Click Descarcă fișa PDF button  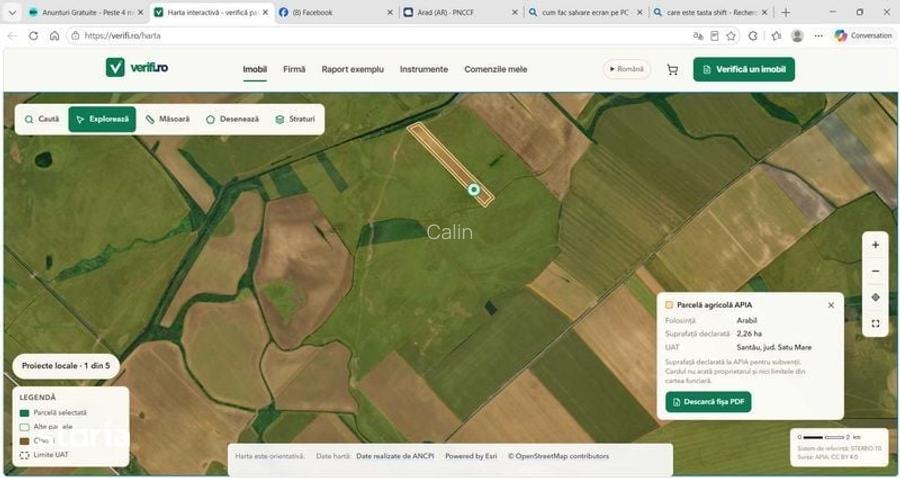pyautogui.click(x=708, y=402)
